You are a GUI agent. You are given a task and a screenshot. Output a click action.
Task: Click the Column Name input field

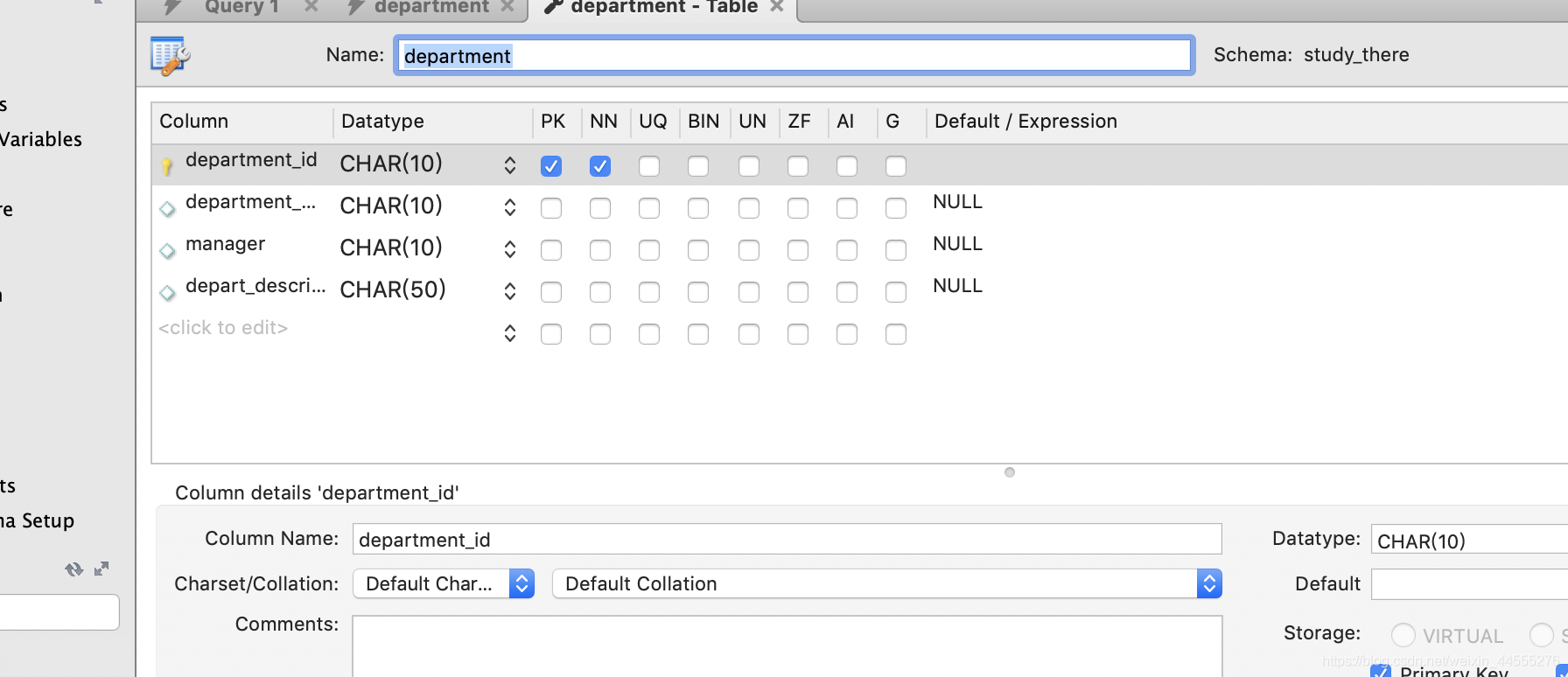[x=787, y=539]
